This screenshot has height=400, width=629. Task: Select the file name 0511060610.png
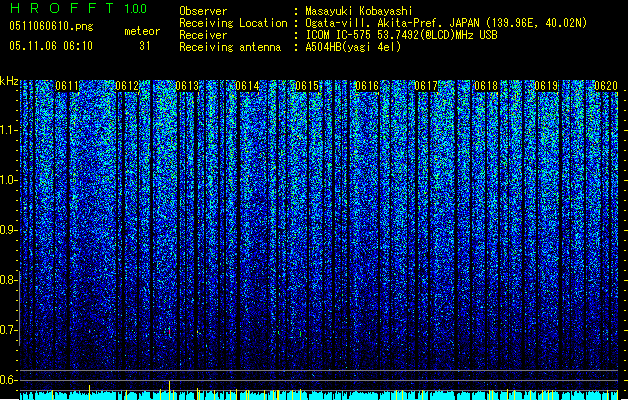(x=51, y=26)
